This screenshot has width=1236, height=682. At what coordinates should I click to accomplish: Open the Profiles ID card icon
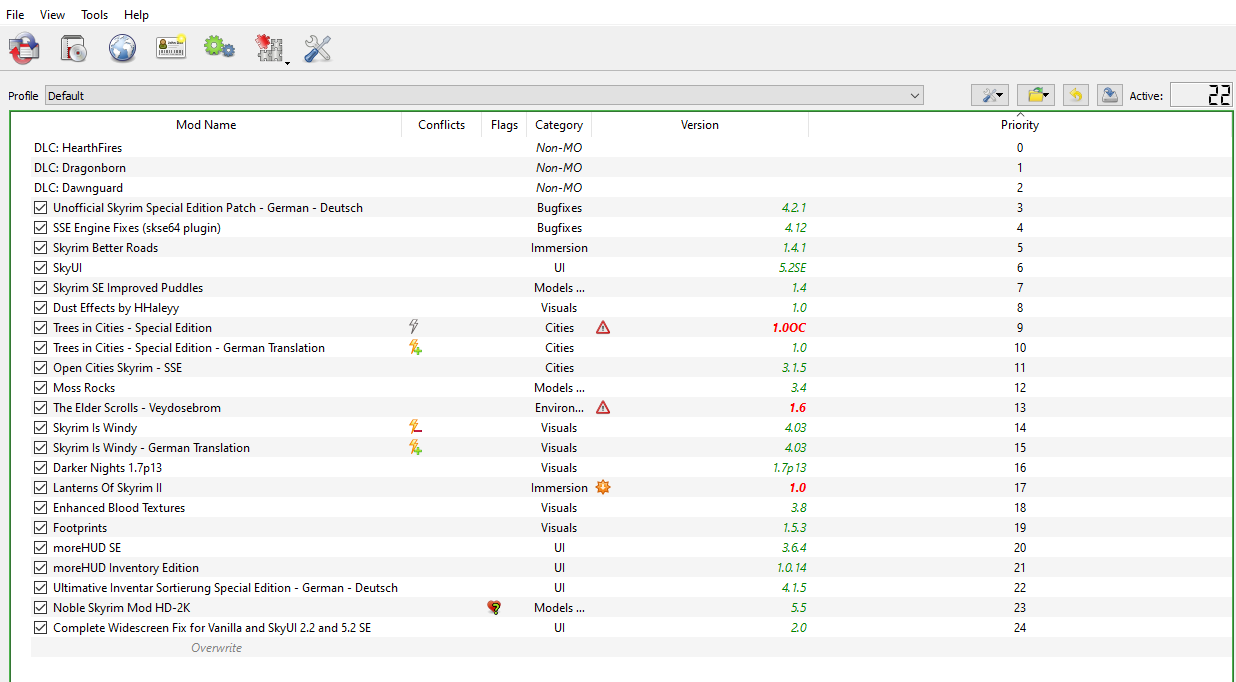coord(171,48)
